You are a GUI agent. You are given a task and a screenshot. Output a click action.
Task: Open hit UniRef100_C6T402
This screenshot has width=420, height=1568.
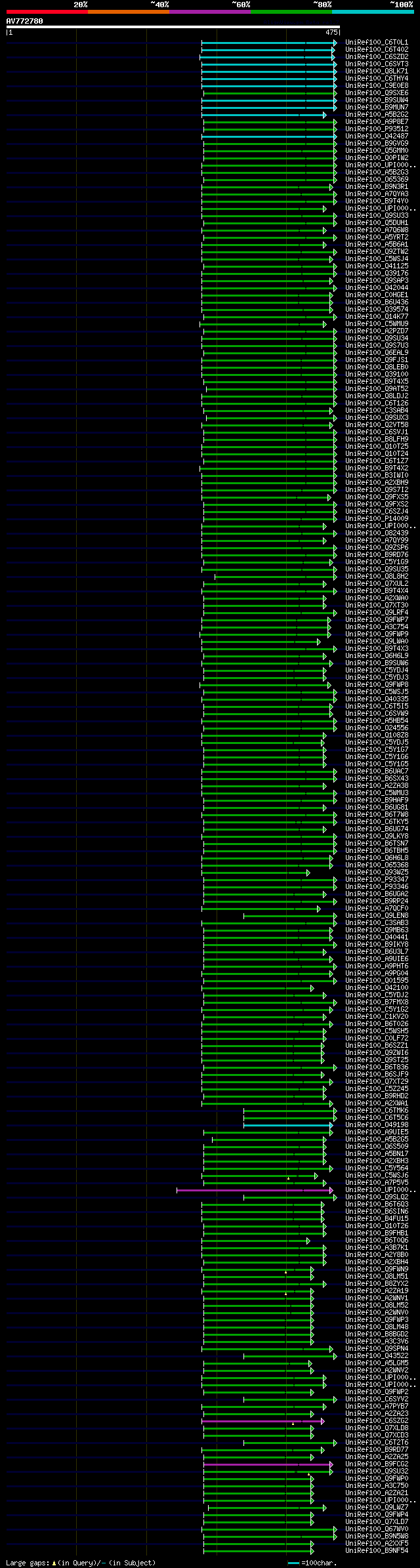pyautogui.click(x=377, y=49)
